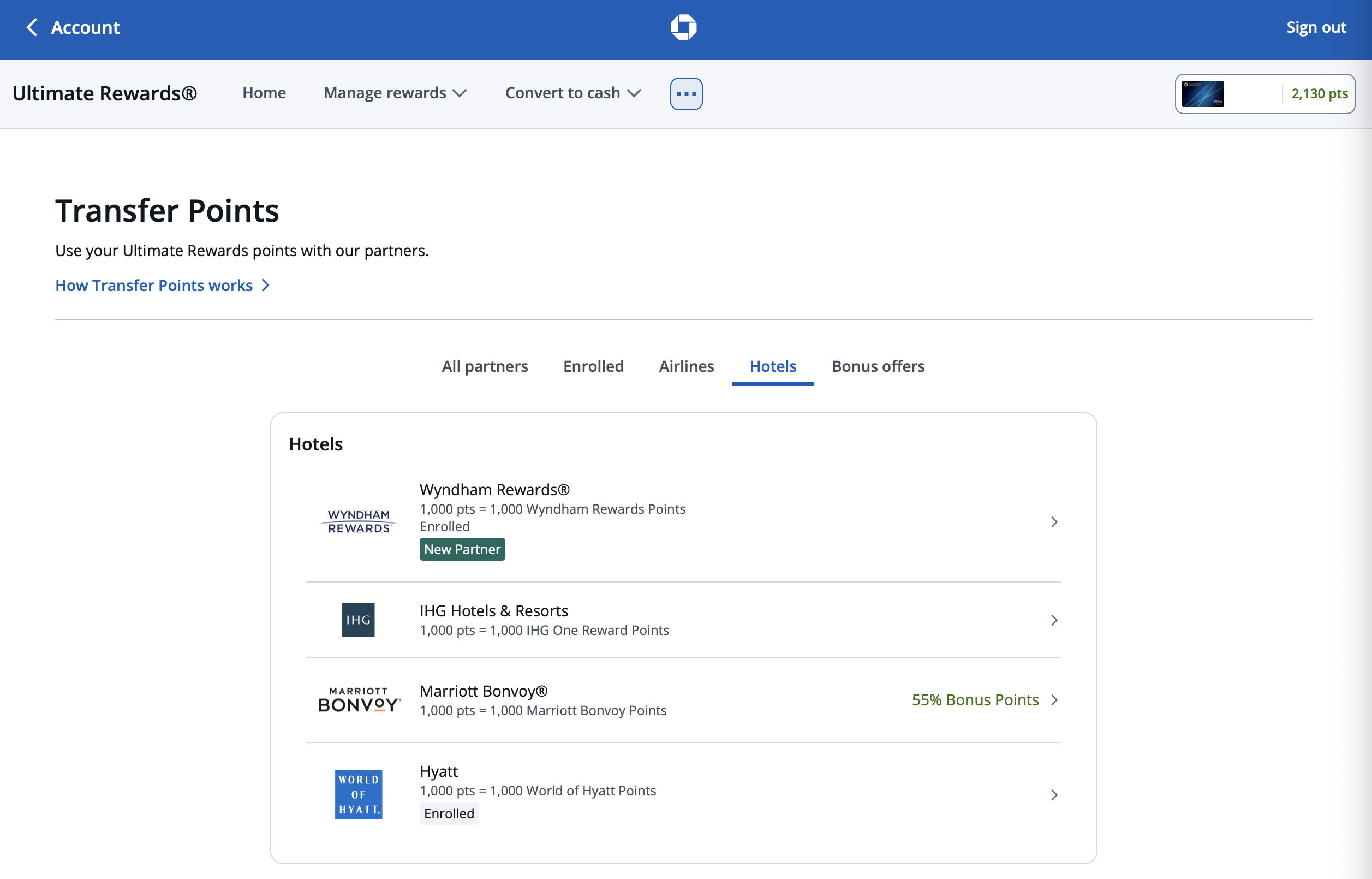The height and width of the screenshot is (879, 1372).
Task: Open the three-dots more options button
Action: 685,93
